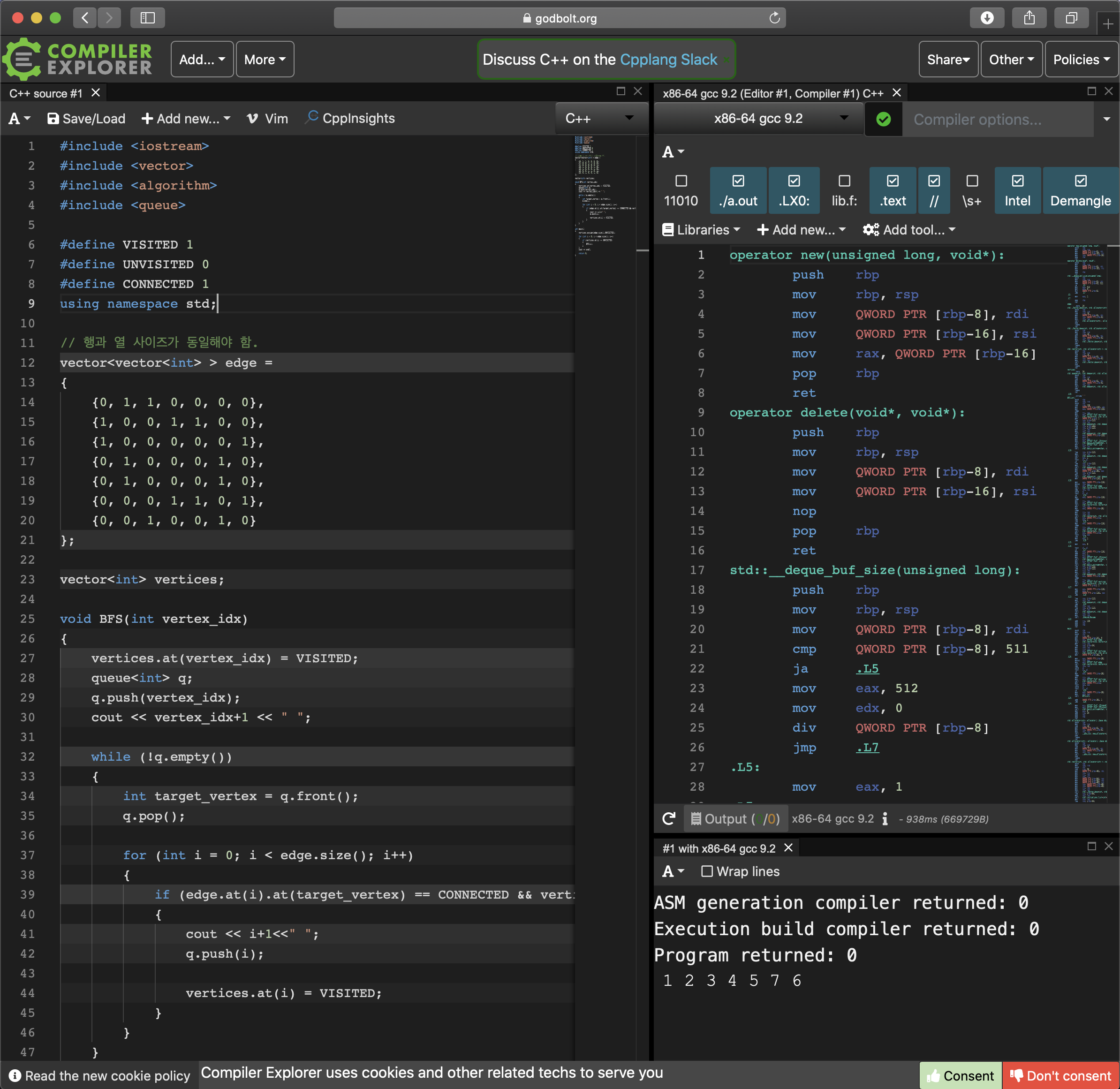1120x1089 pixels.
Task: Open the x86-64 gcc 9.2 compiler dropdown
Action: click(758, 118)
